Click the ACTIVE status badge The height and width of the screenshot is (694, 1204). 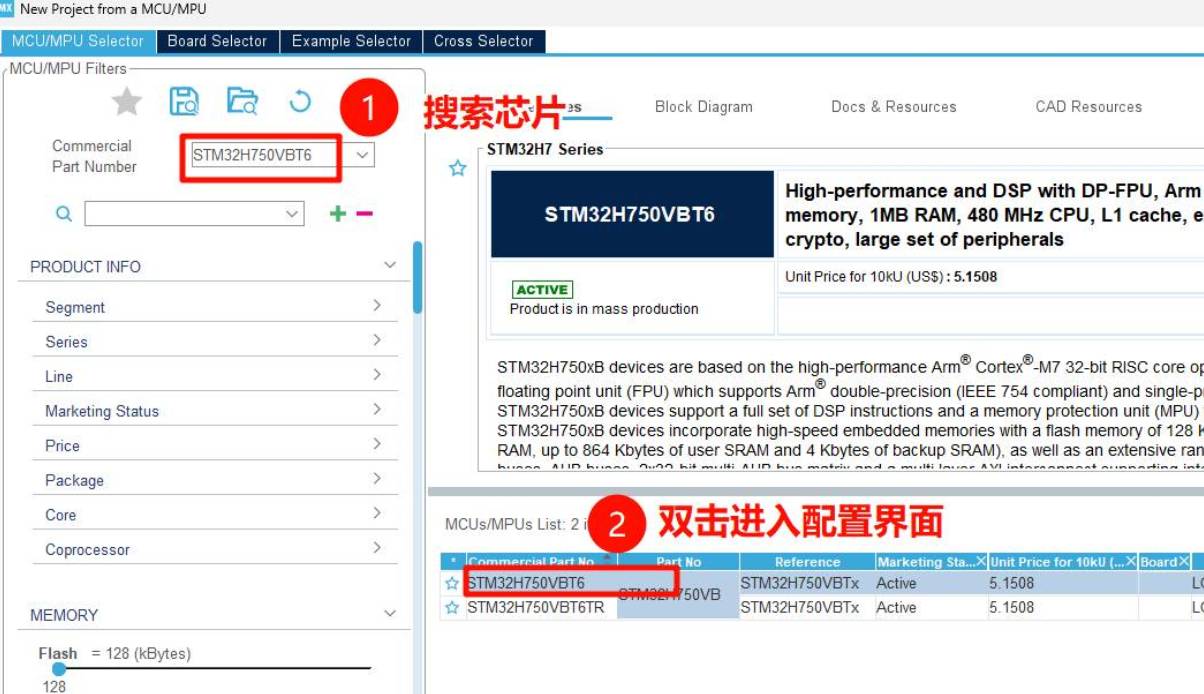pos(541,289)
